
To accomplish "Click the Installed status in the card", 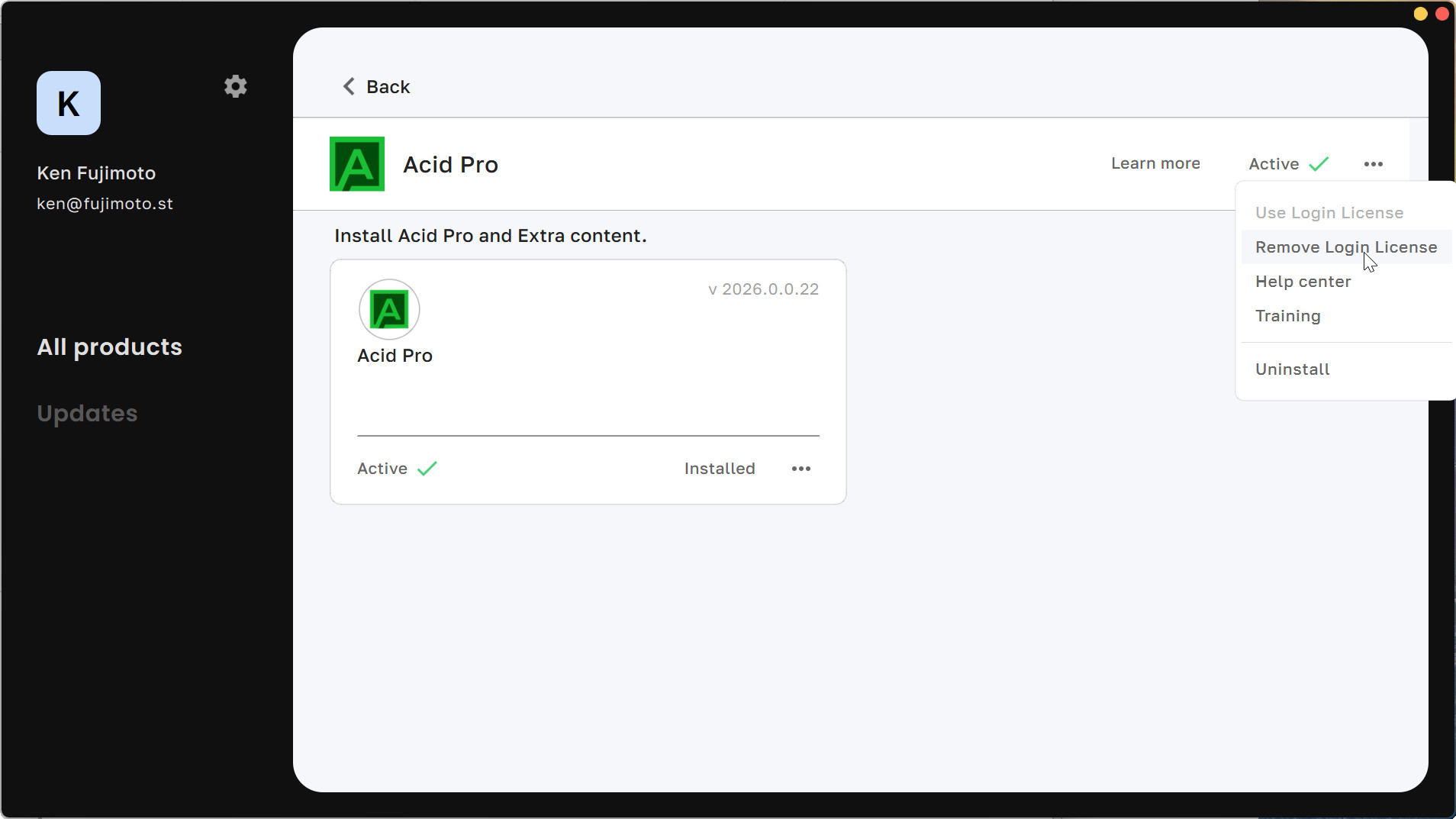I will 720,469.
